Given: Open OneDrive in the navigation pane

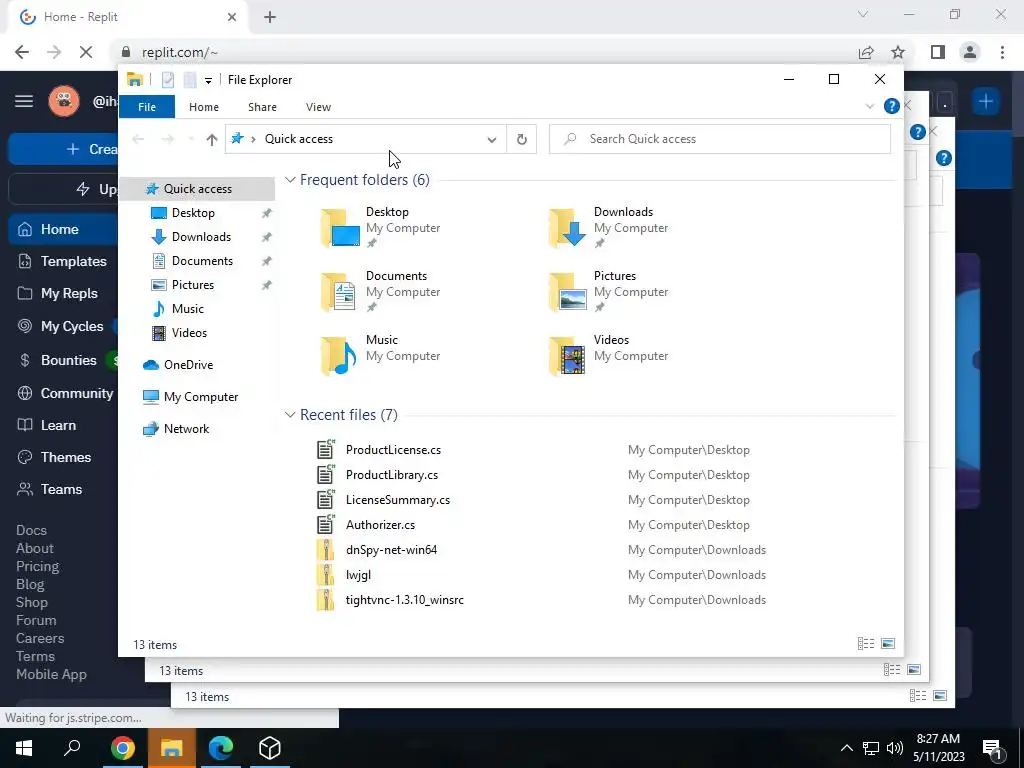Looking at the screenshot, I should click(x=188, y=365).
